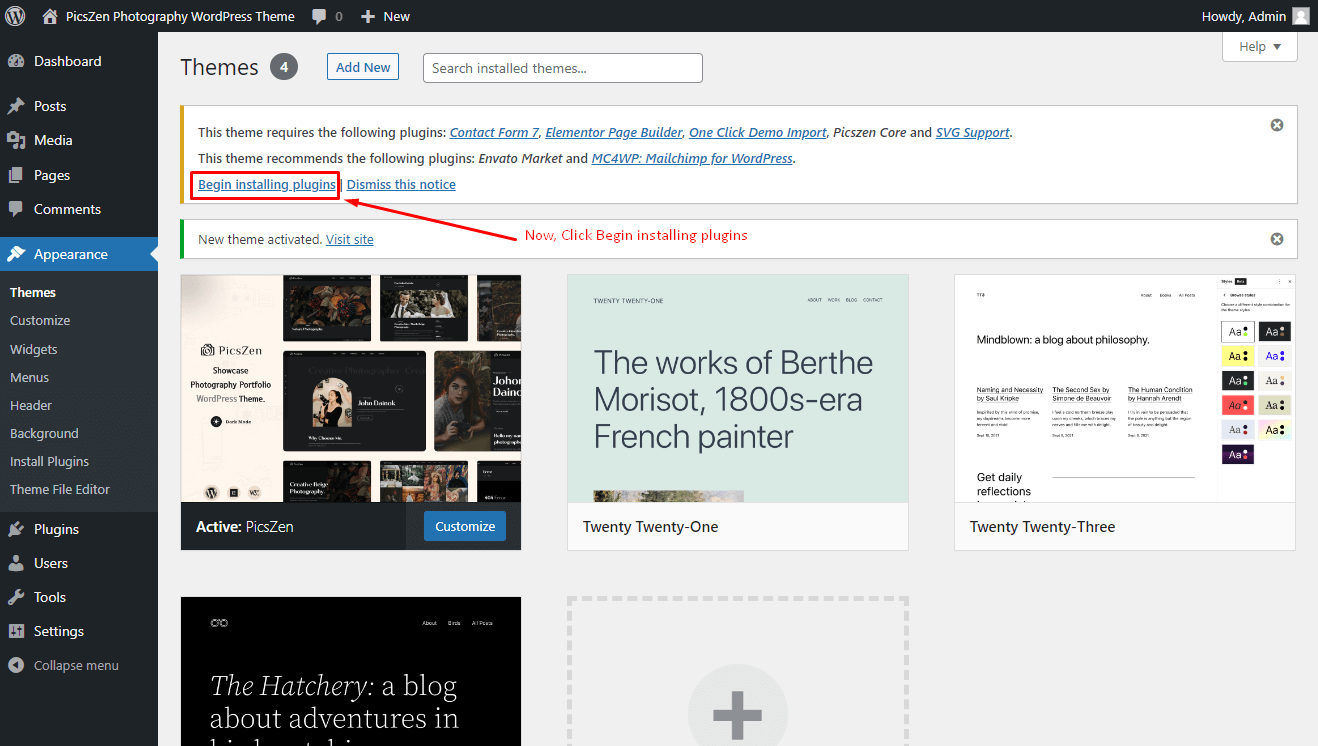Select the Hatchery dark theme screenshot

coord(351,671)
